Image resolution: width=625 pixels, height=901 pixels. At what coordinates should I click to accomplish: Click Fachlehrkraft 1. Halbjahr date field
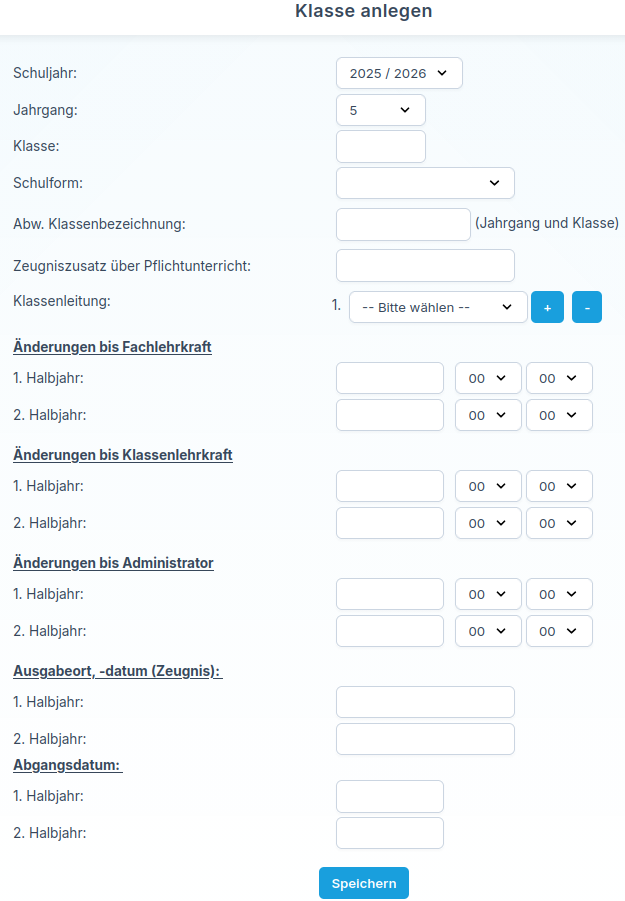pos(390,378)
